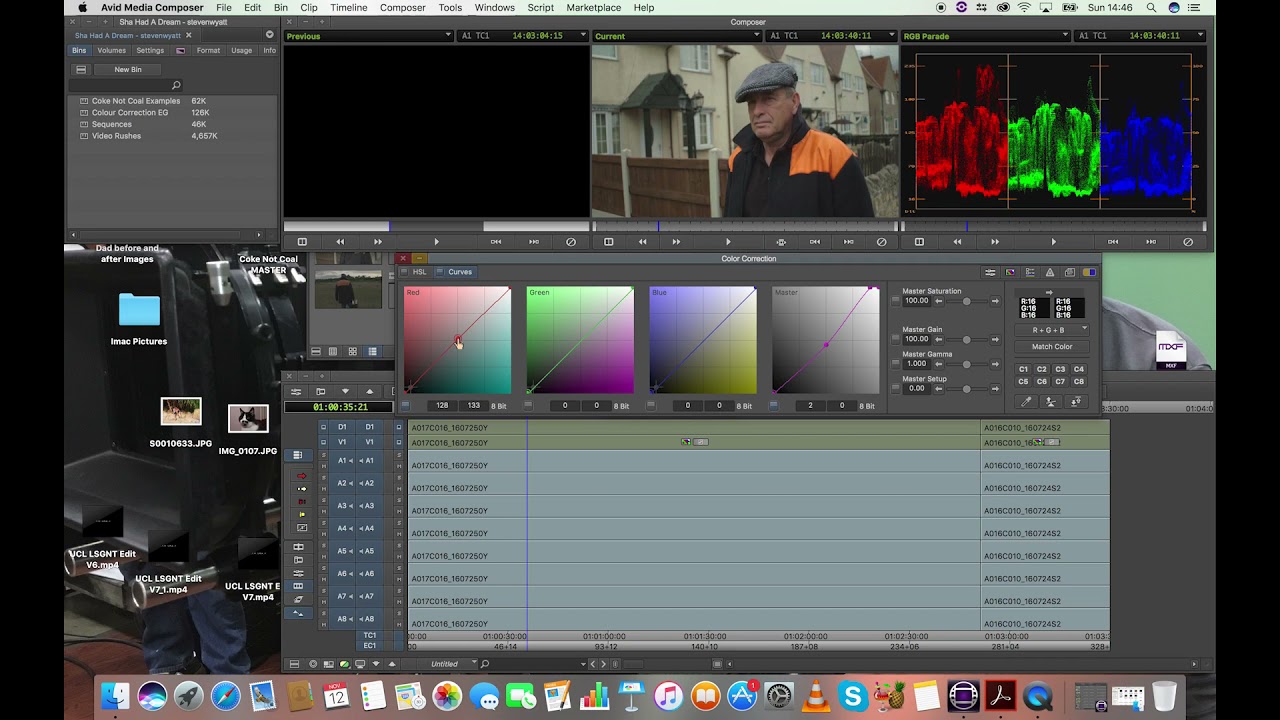Select the red Lift/Overwrite segment arrow tool
Image resolution: width=1280 pixels, height=720 pixels.
[302, 475]
